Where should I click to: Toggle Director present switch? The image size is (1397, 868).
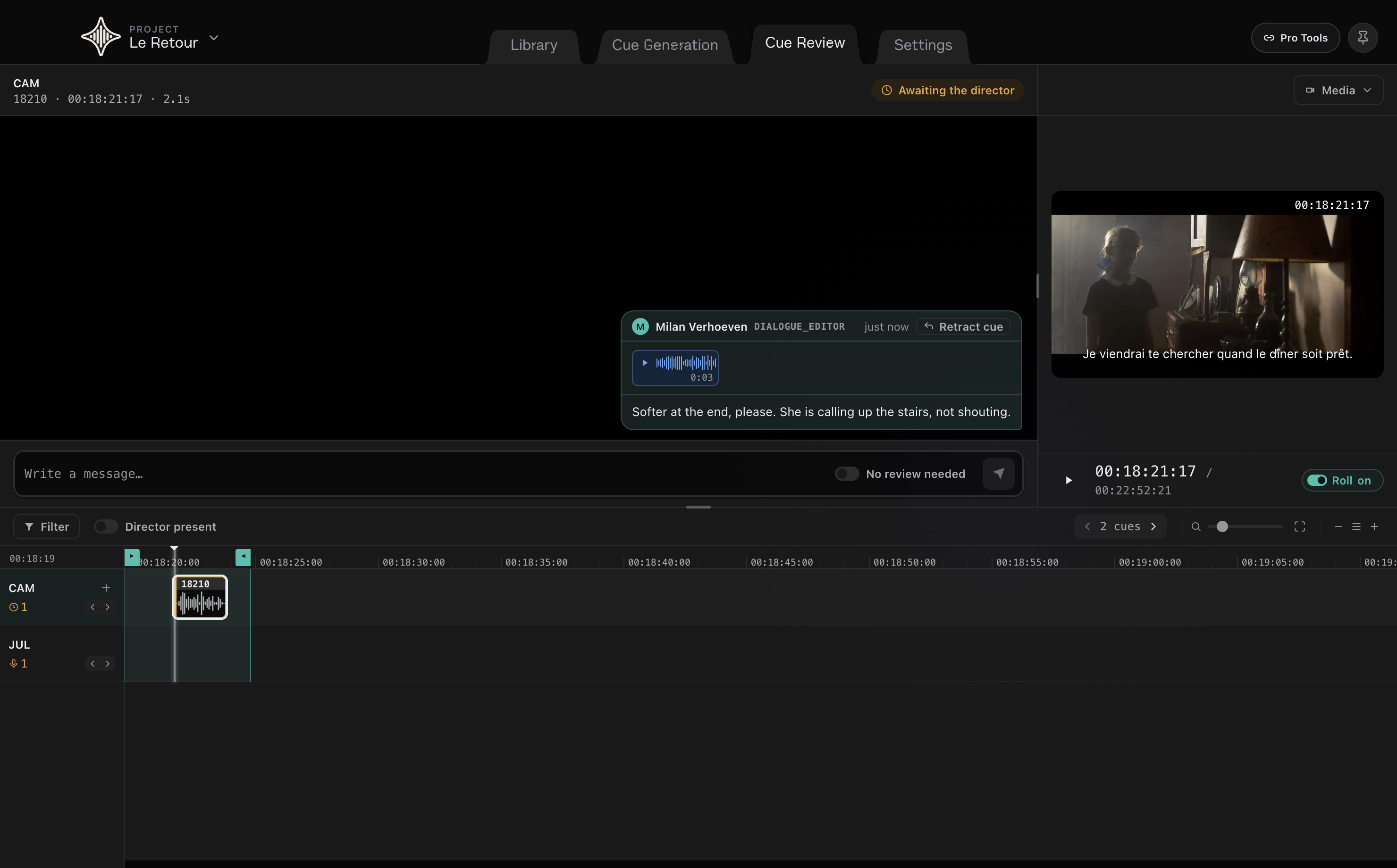point(106,526)
